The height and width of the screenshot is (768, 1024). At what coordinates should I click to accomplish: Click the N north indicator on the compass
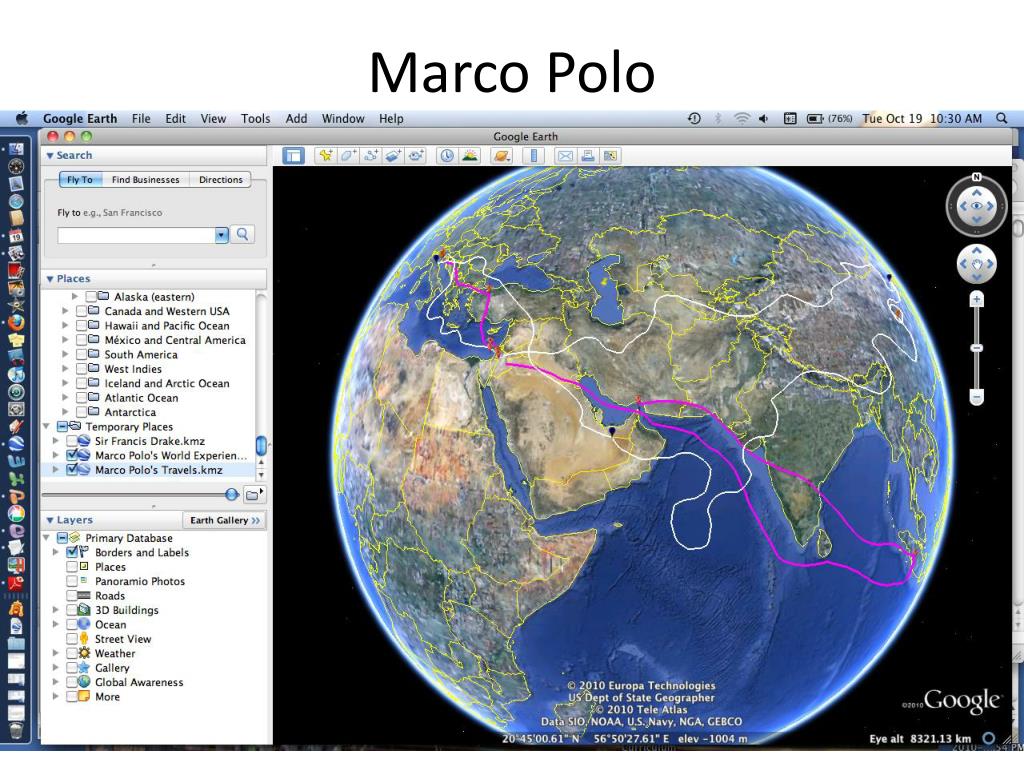tap(976, 177)
